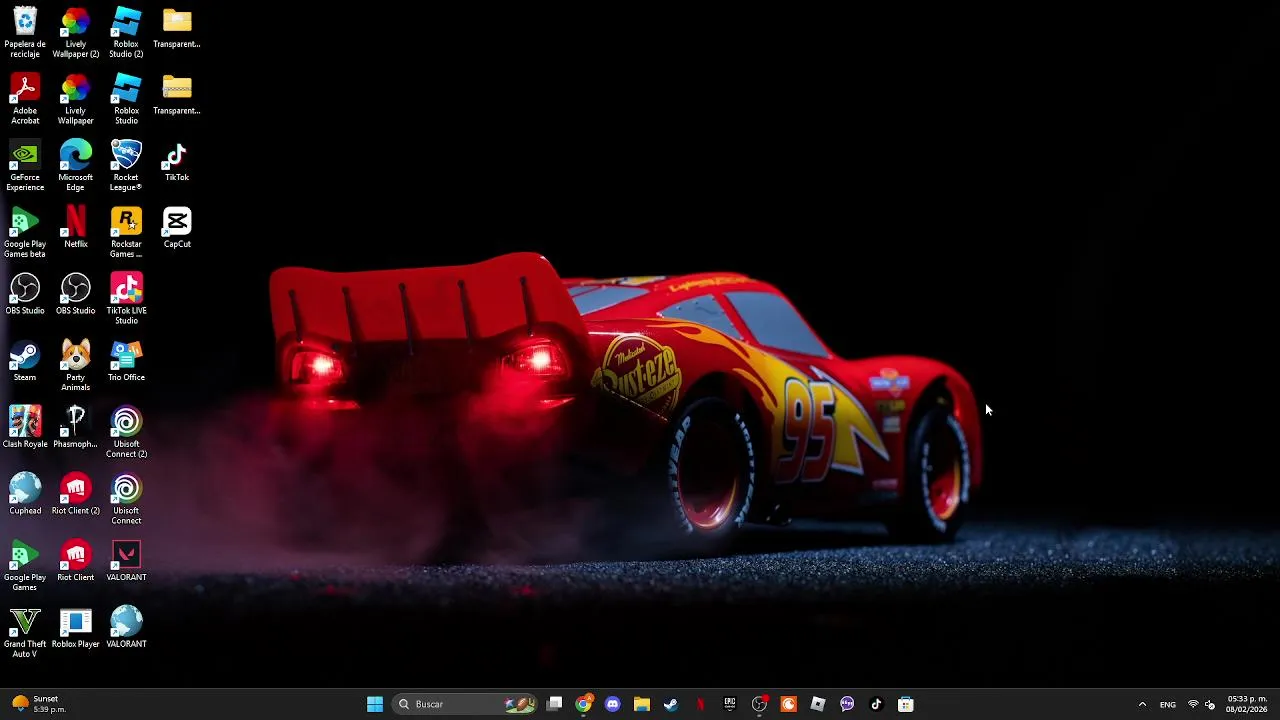Click the Cuphead desktop icon
Viewport: 1280px width, 720px height.
click(25, 495)
